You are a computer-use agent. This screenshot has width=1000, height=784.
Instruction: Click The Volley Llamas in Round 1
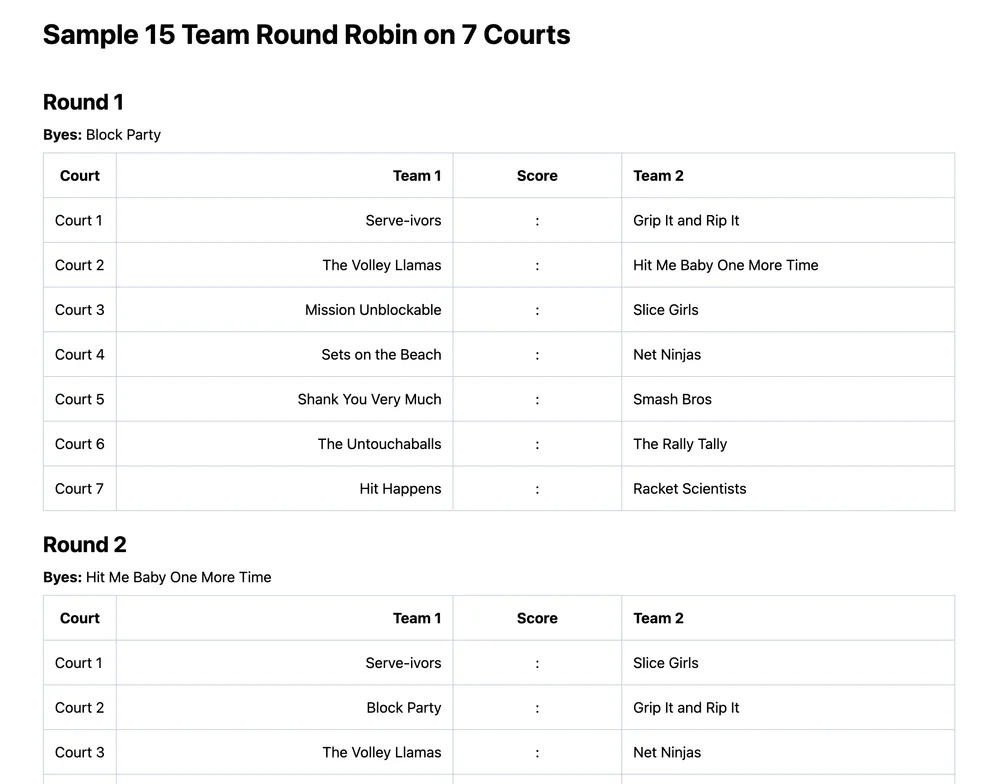(381, 265)
